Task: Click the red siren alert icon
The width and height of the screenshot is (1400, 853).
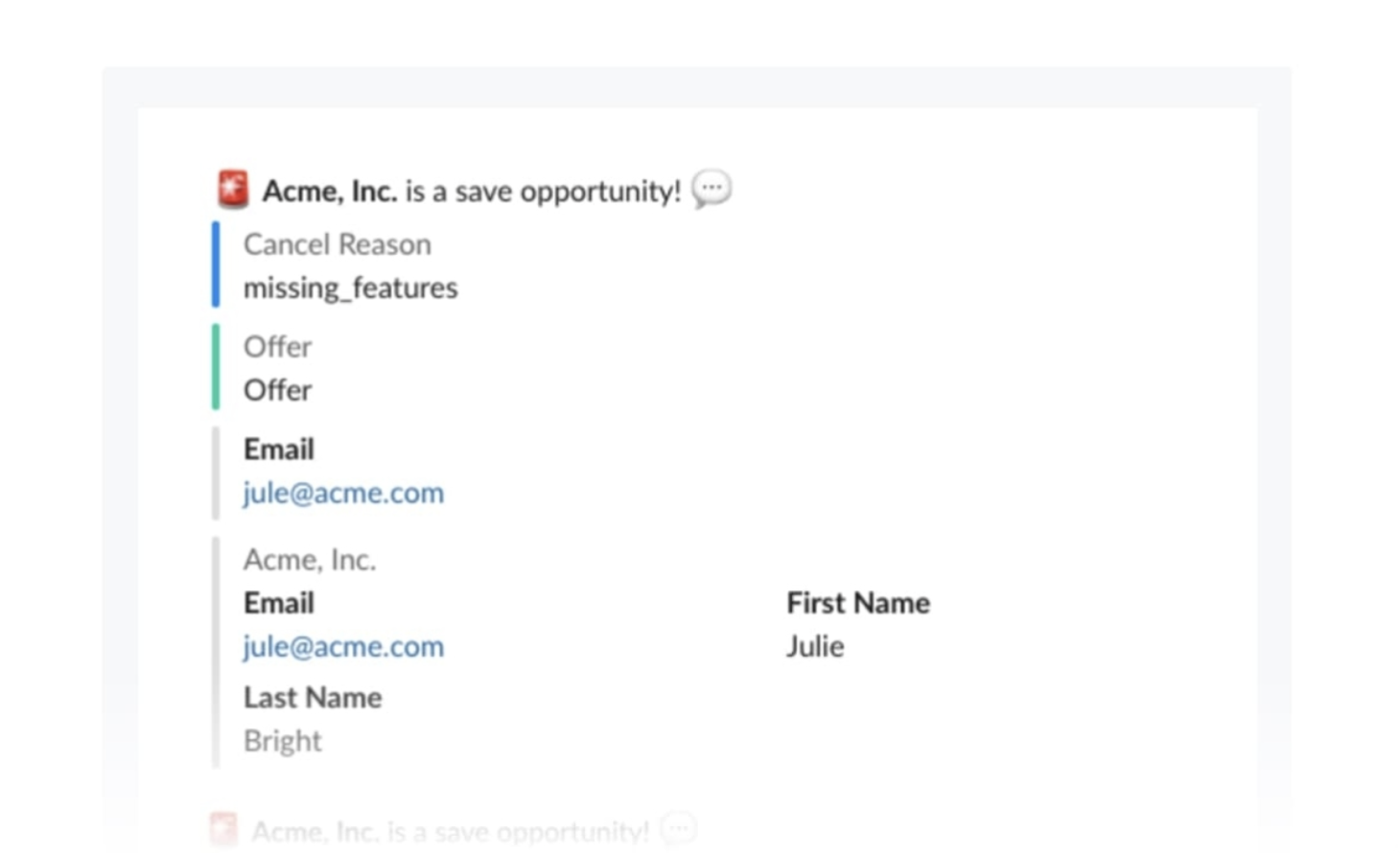Action: (x=233, y=189)
